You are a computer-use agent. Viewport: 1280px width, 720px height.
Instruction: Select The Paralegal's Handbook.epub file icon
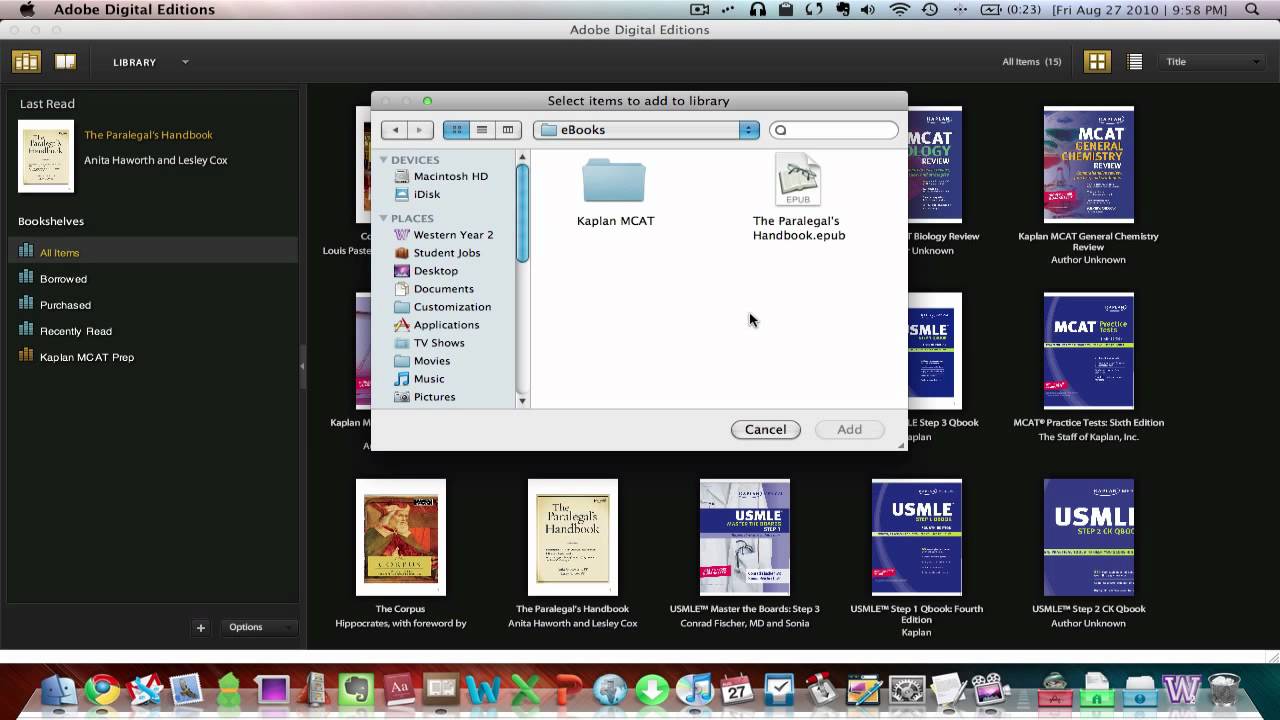pos(798,180)
